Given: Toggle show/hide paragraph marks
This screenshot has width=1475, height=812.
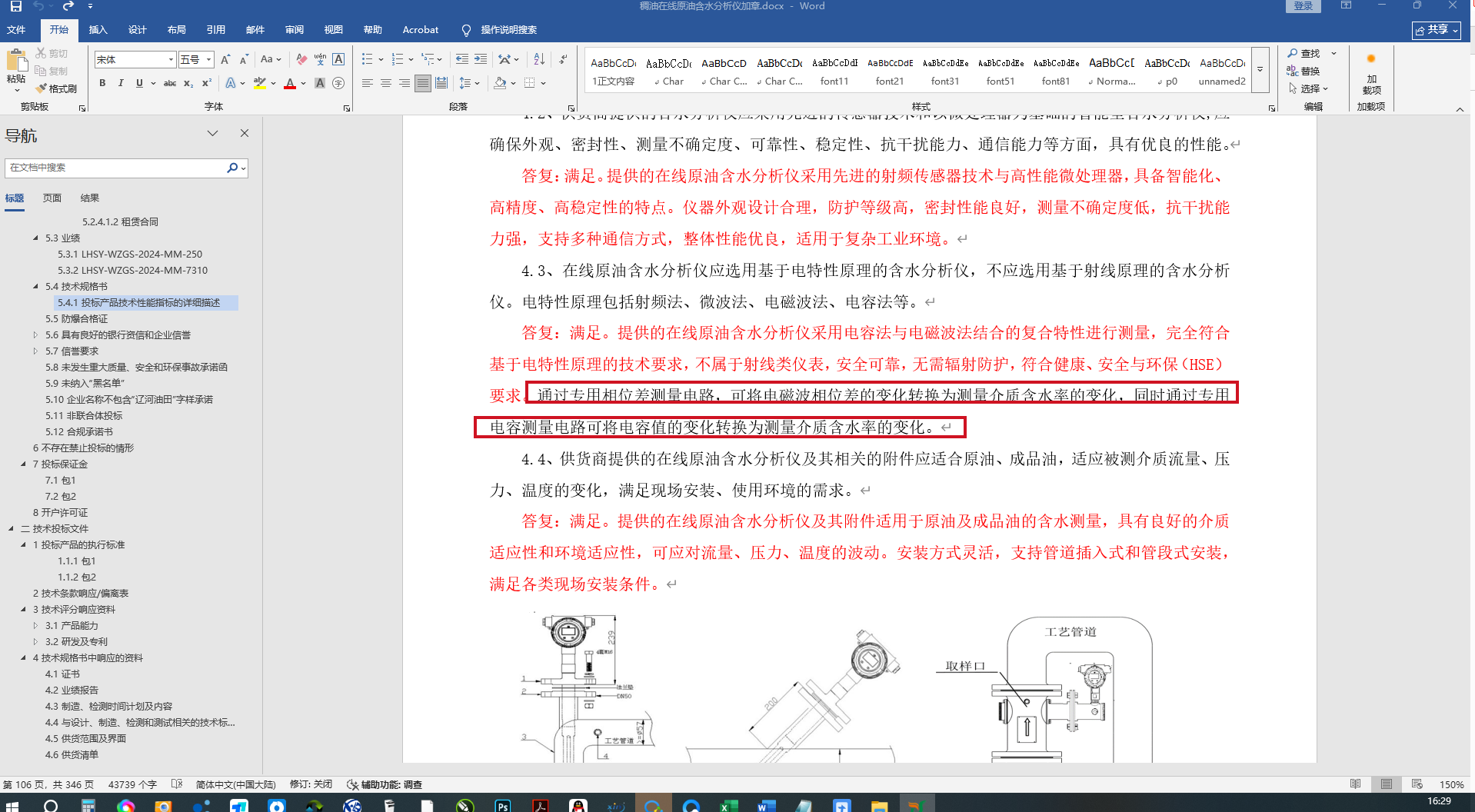Looking at the screenshot, I should click(563, 59).
